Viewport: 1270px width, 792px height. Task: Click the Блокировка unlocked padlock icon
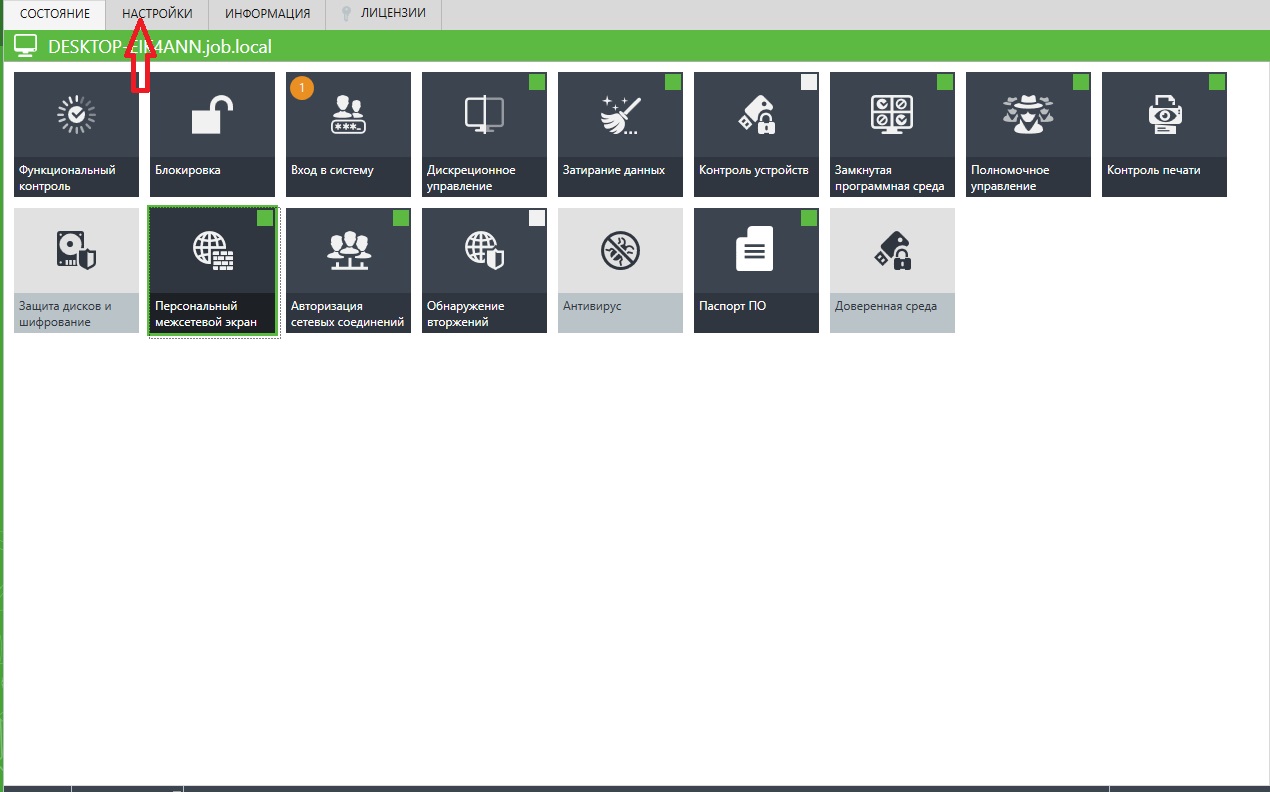point(212,115)
